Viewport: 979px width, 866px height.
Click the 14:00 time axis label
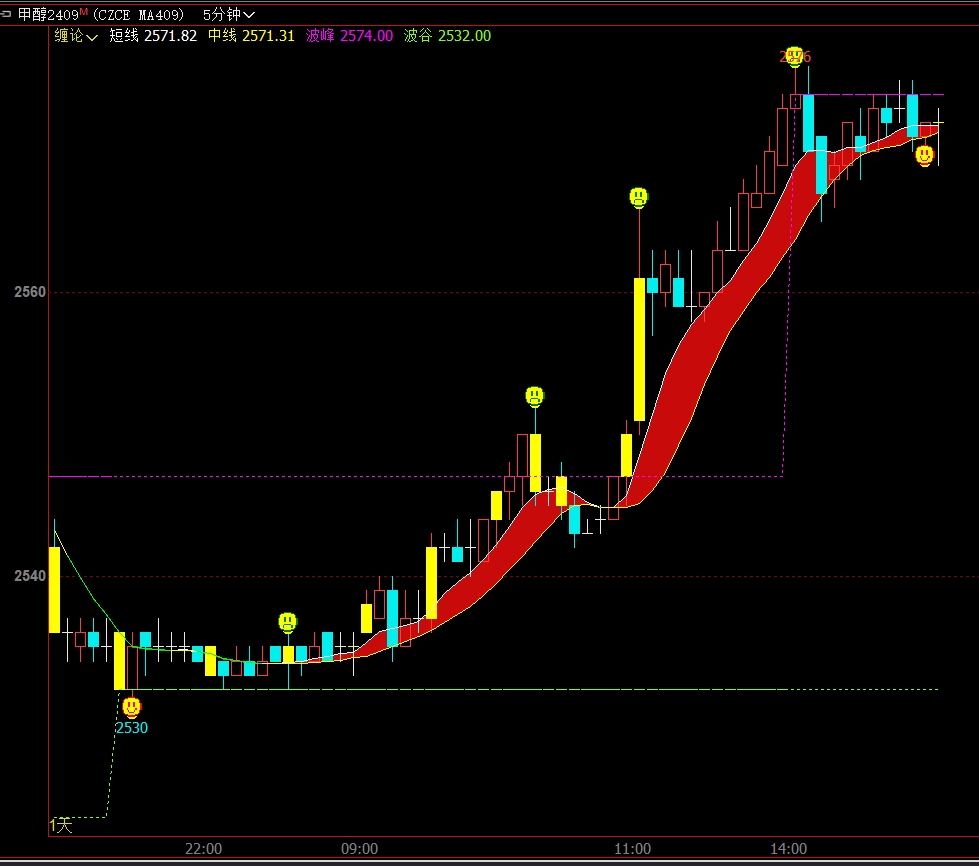[x=788, y=849]
